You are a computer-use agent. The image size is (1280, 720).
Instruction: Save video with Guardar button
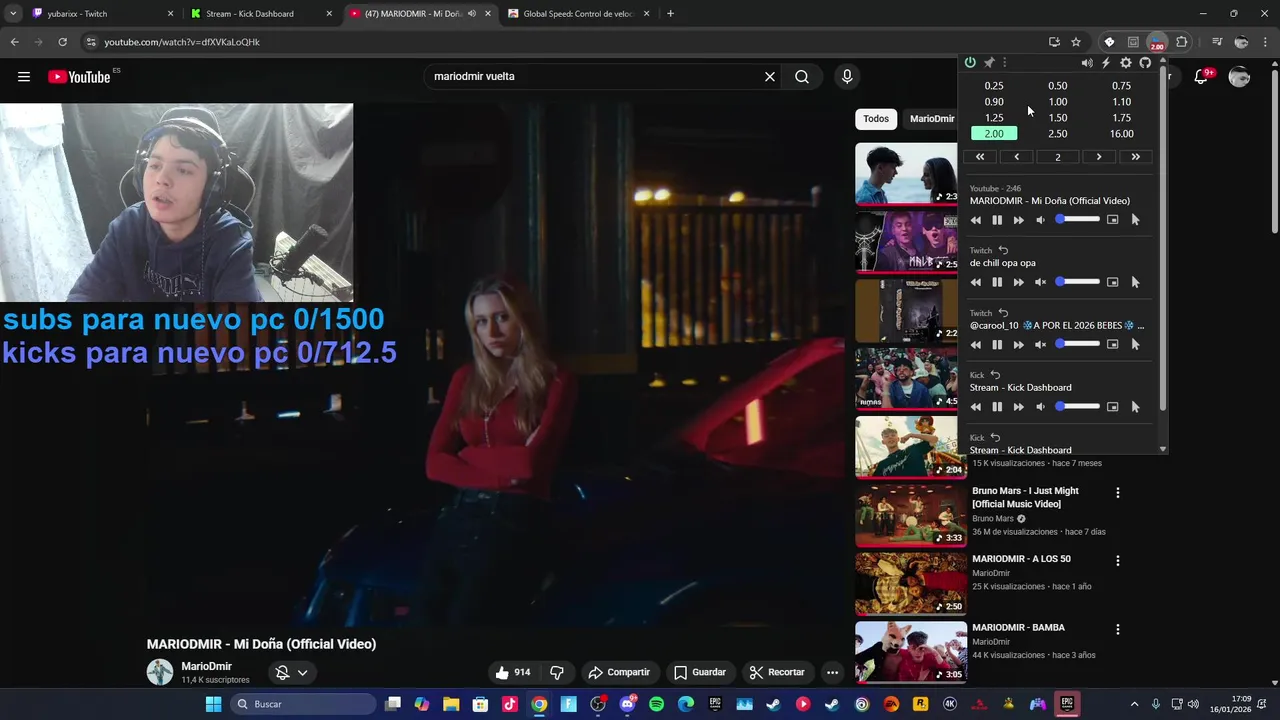point(700,672)
